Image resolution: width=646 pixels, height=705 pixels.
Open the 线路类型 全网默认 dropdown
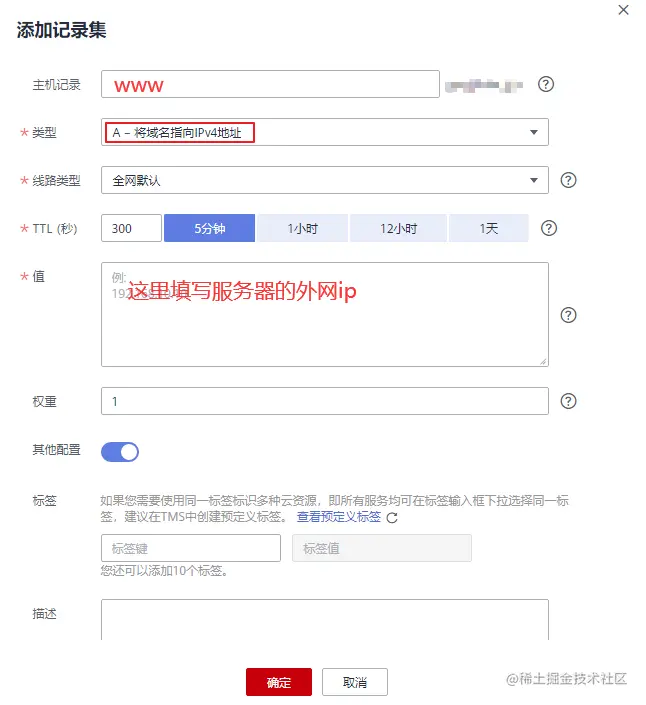click(x=325, y=180)
